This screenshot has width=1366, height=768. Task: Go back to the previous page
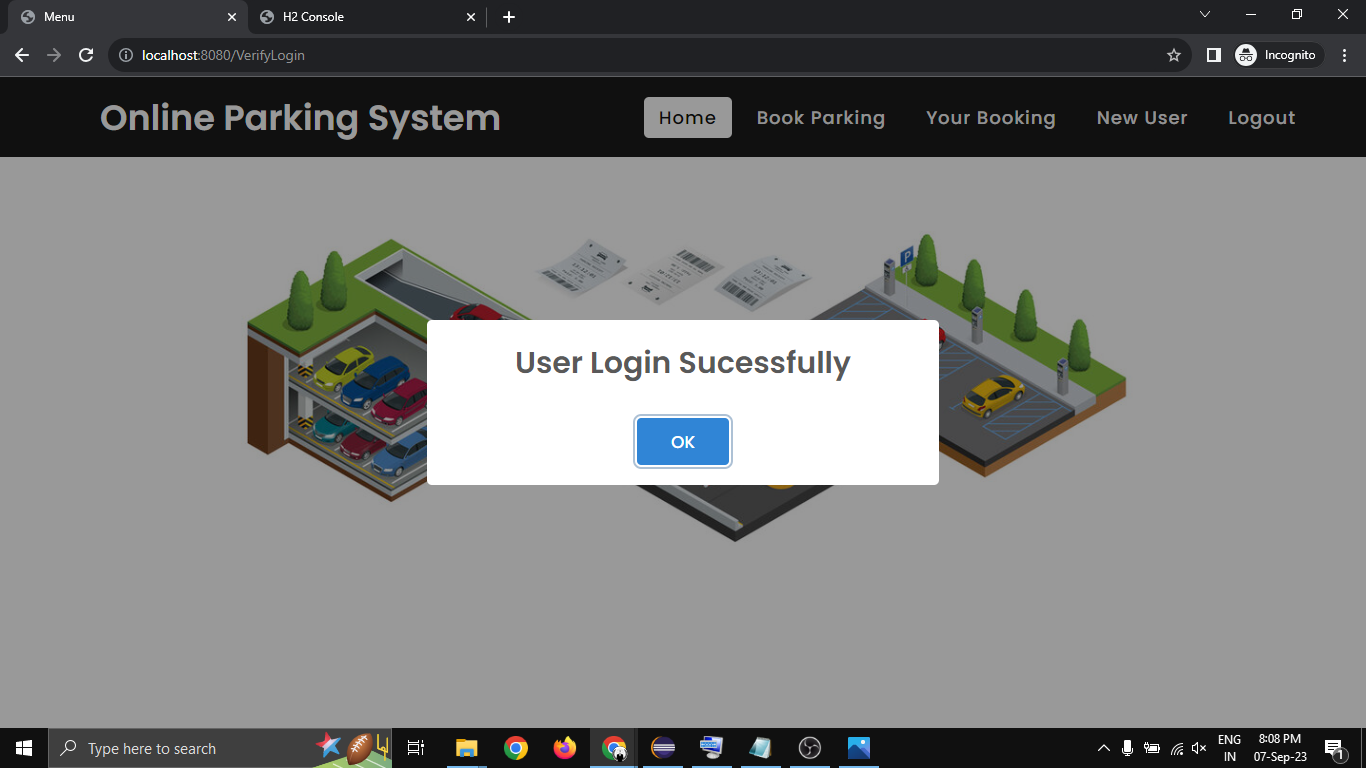point(22,55)
